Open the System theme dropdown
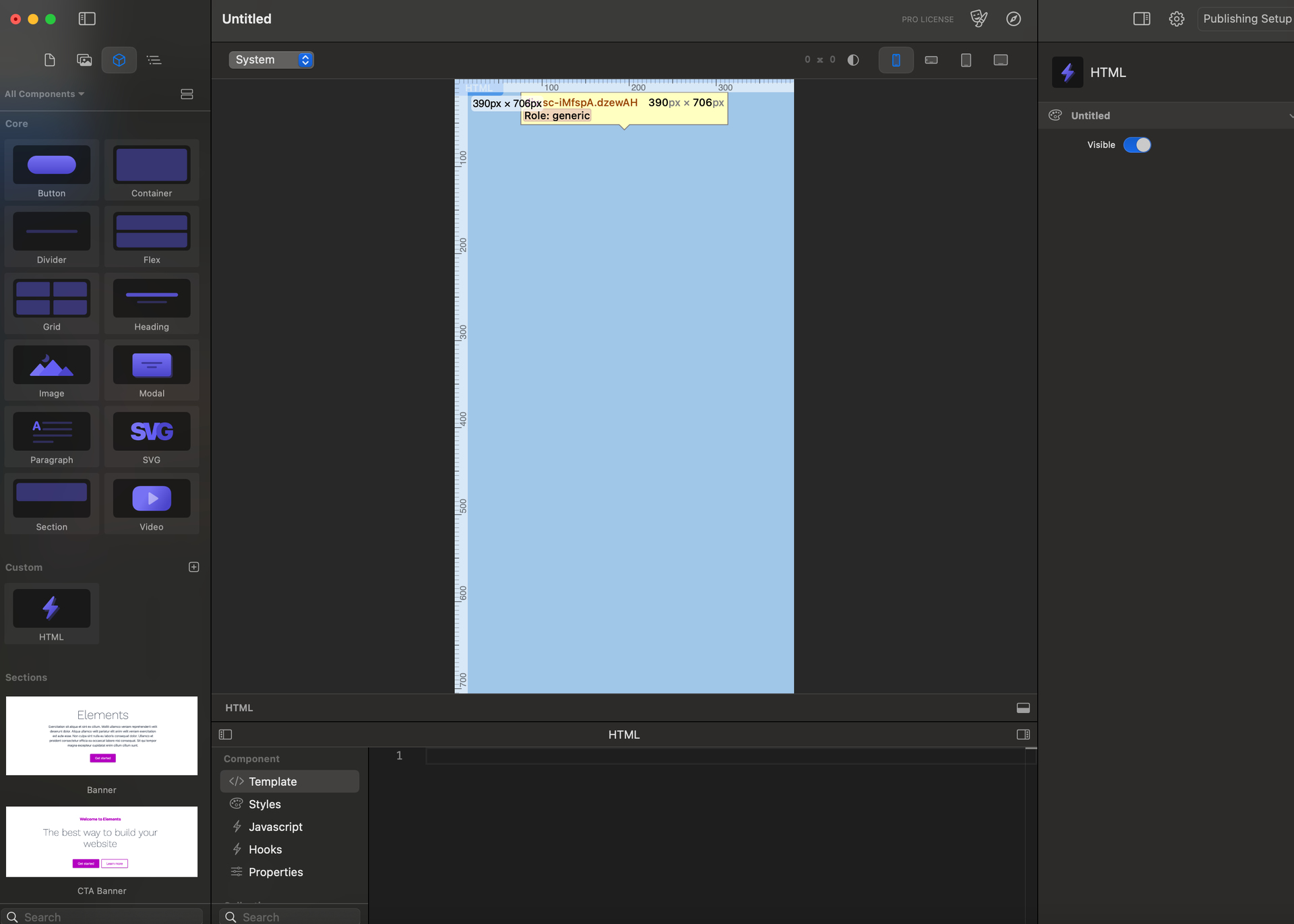The image size is (1294, 924). tap(271, 60)
